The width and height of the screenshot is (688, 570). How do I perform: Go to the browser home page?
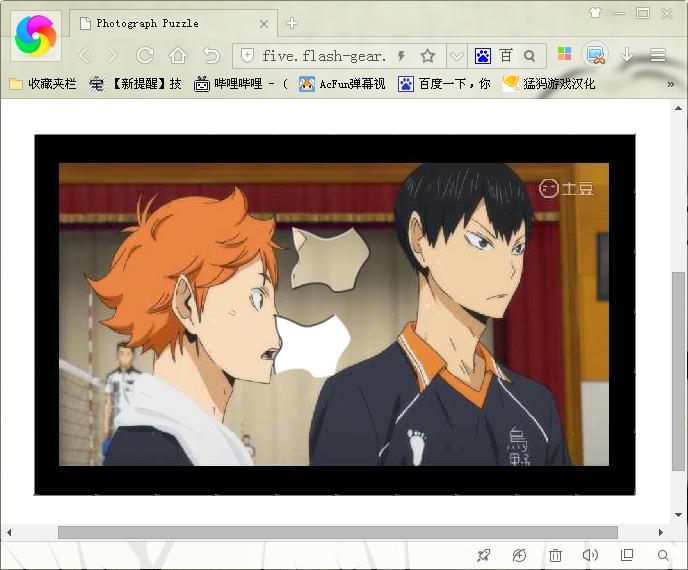pos(178,56)
